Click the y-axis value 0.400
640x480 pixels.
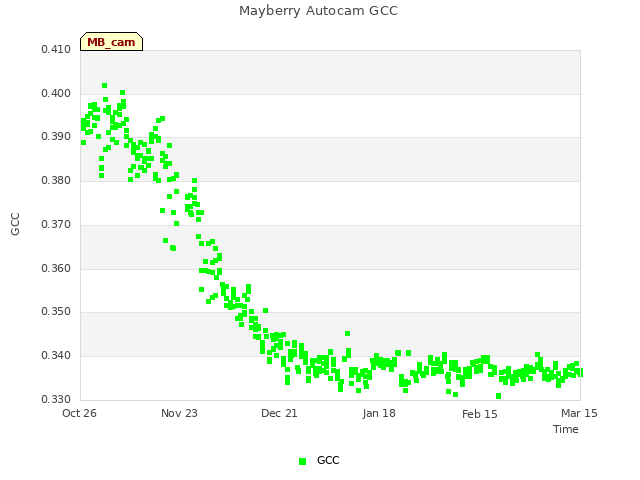pyautogui.click(x=56, y=93)
